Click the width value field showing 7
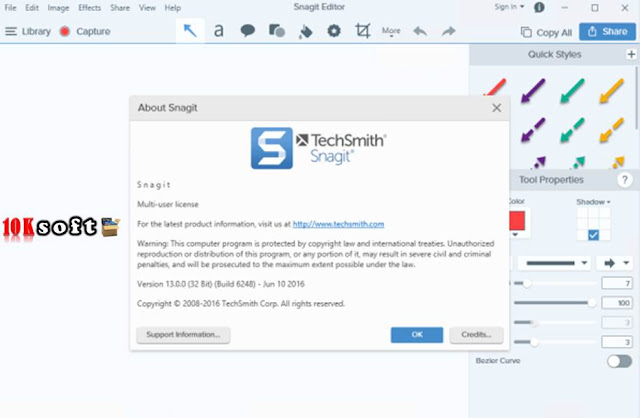The height and width of the screenshot is (418, 640). [x=617, y=283]
